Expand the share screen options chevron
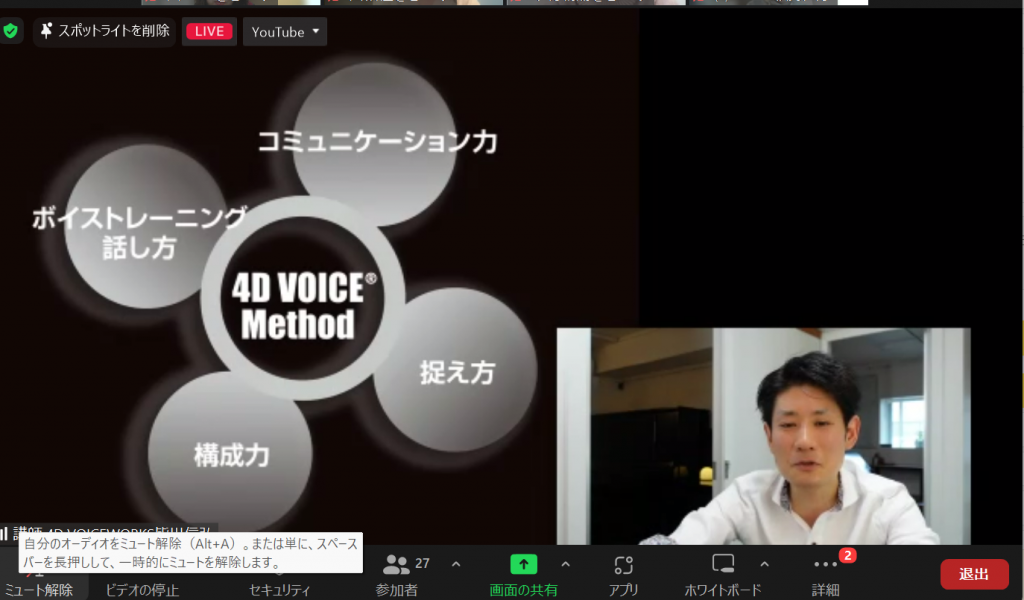The height and width of the screenshot is (600, 1024). coord(566,564)
